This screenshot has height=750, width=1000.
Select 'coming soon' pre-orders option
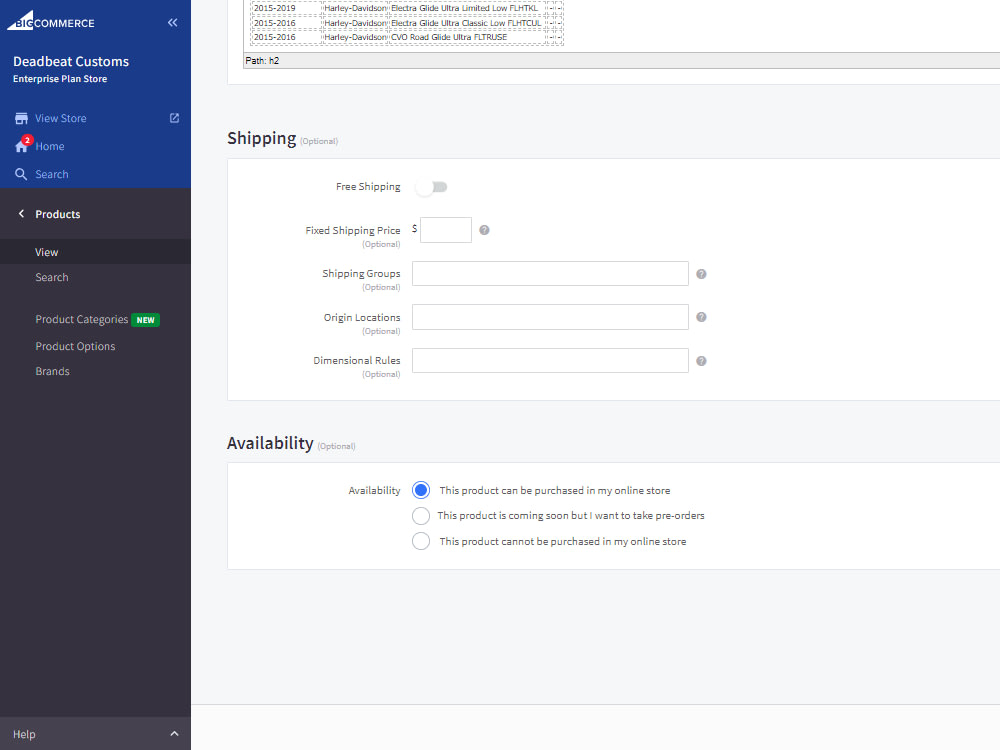[x=421, y=515]
